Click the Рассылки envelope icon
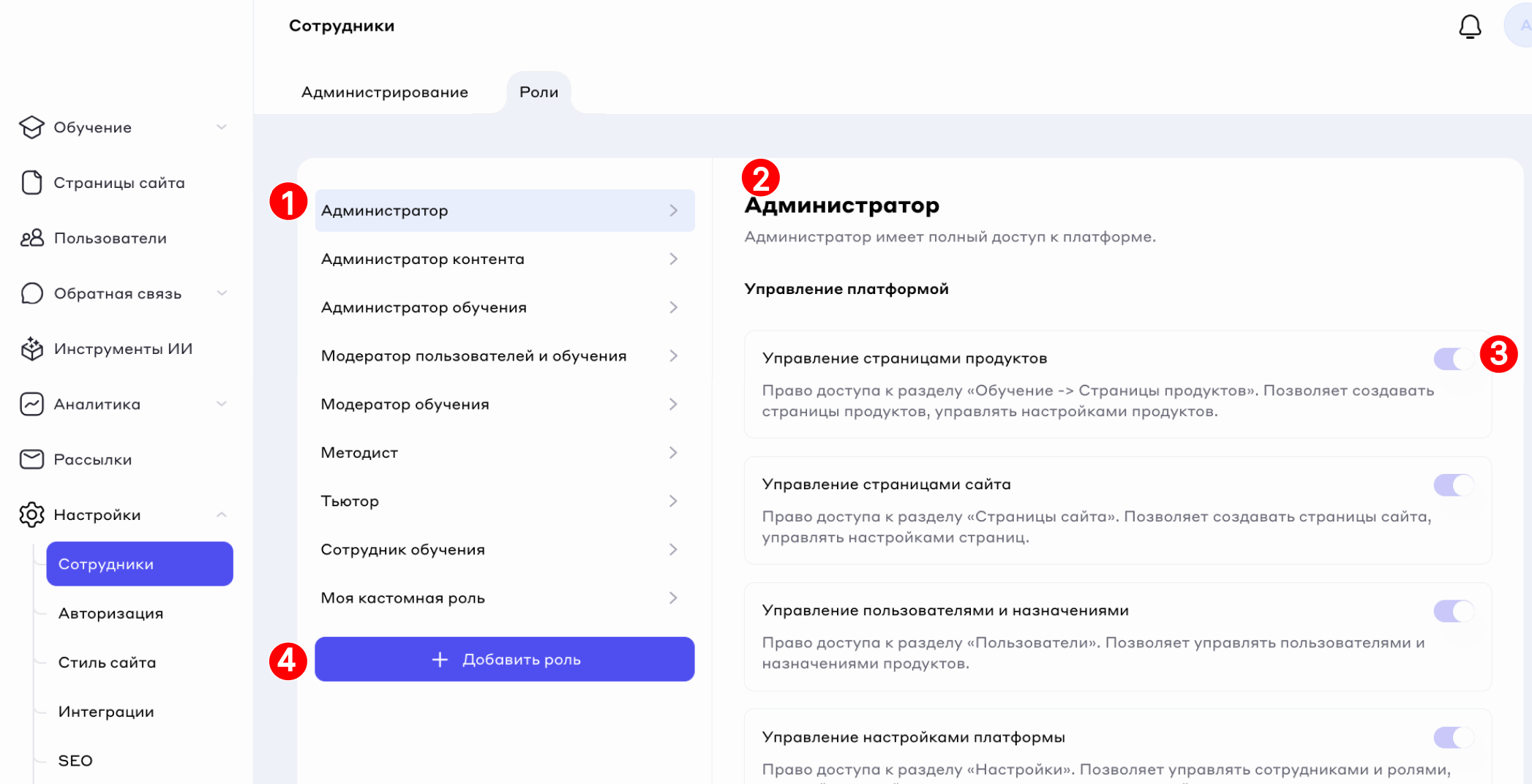The width and height of the screenshot is (1532, 784). [x=31, y=459]
